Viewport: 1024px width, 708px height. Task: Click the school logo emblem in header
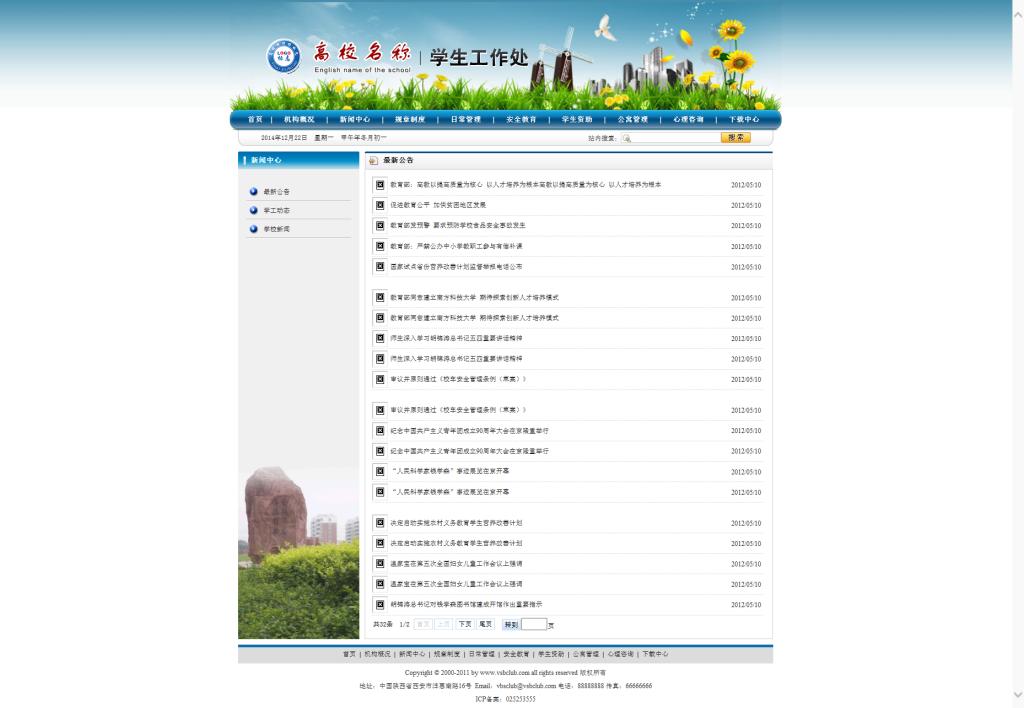click(x=283, y=56)
